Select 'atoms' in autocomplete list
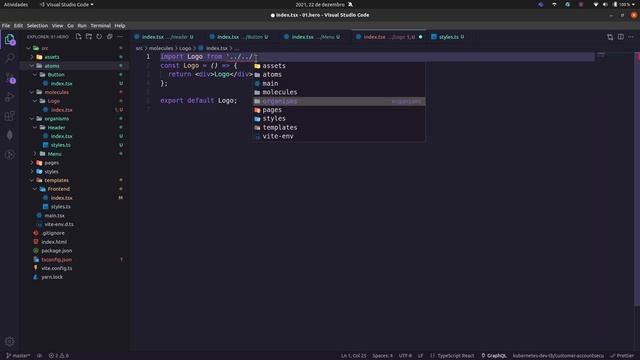Image resolution: width=640 pixels, height=360 pixels. click(339, 75)
